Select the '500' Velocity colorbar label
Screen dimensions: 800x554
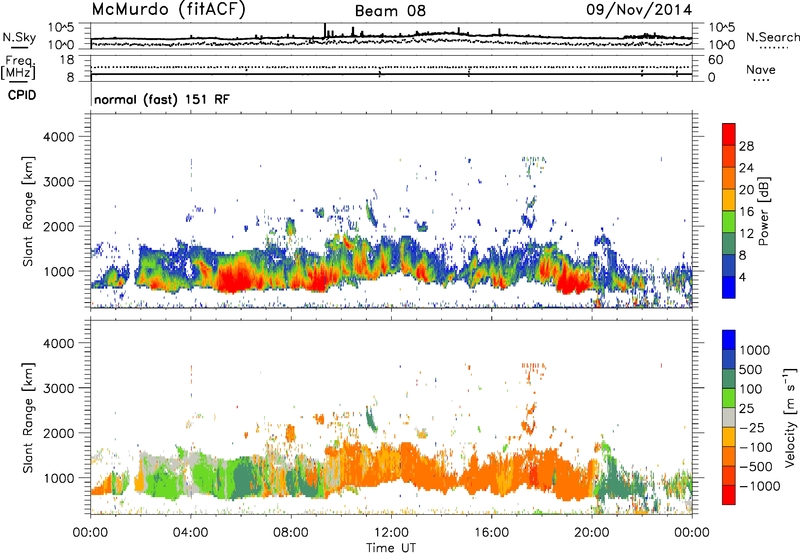tap(753, 369)
